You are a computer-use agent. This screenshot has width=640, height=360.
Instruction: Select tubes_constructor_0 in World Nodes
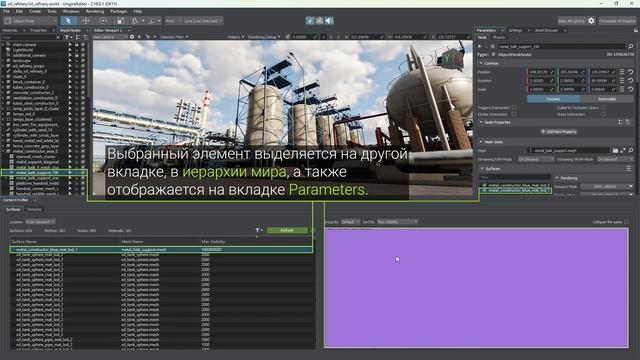pos(31,87)
